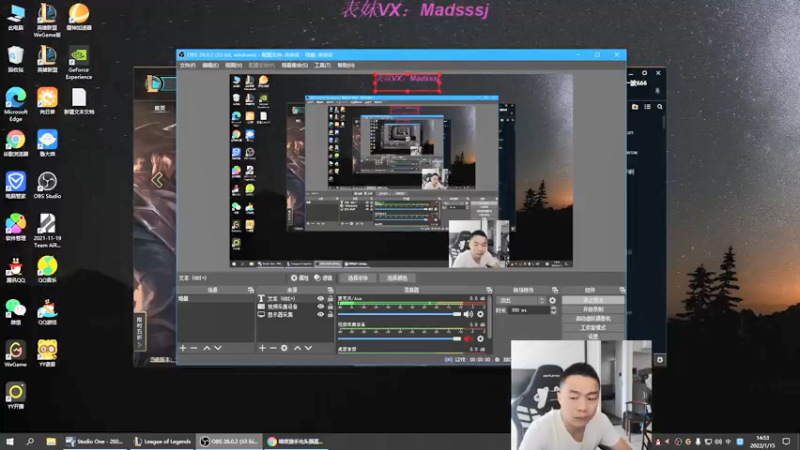Click Start Virtual Camera button

pos(593,318)
